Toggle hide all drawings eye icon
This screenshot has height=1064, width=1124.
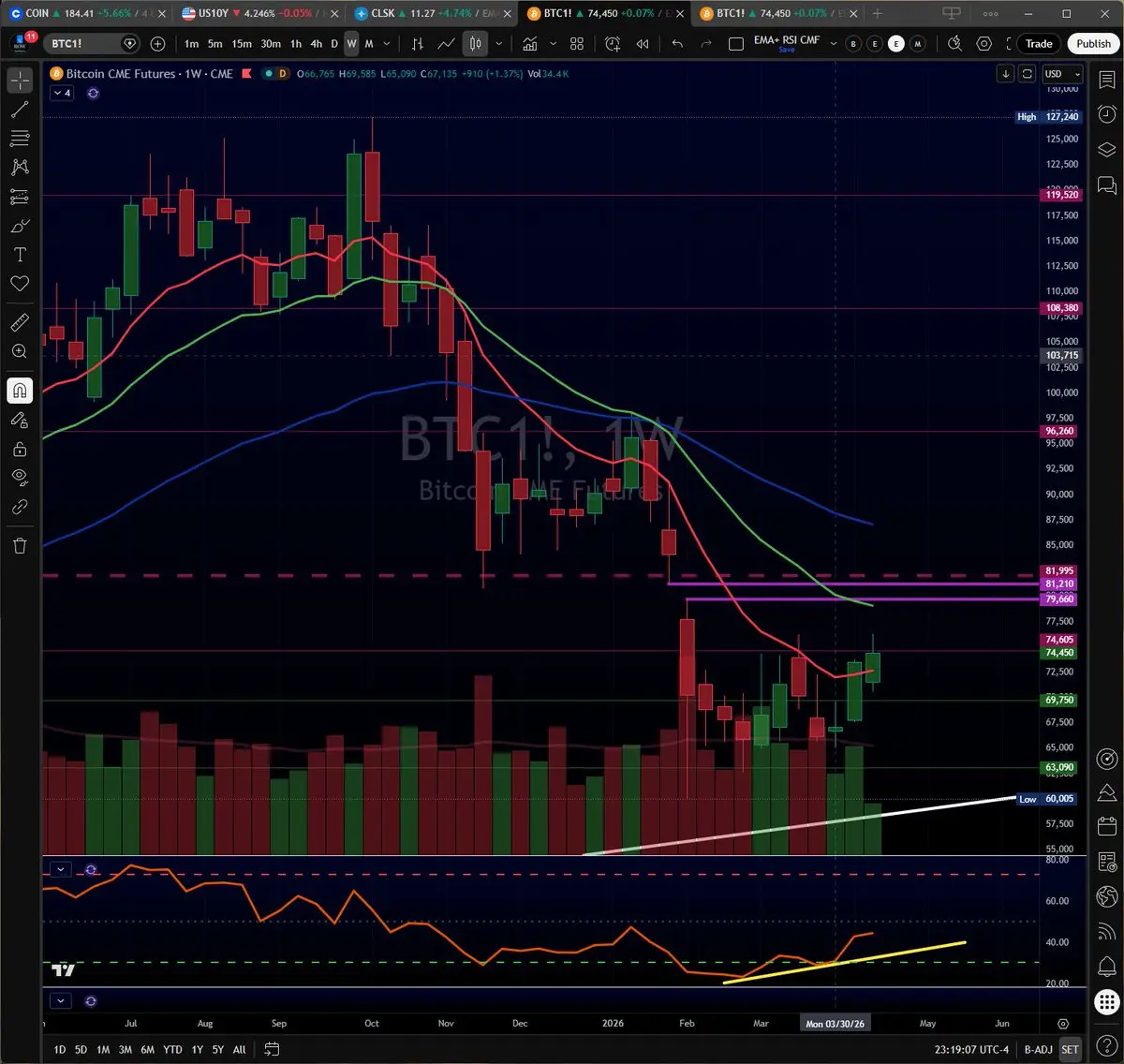coord(20,478)
